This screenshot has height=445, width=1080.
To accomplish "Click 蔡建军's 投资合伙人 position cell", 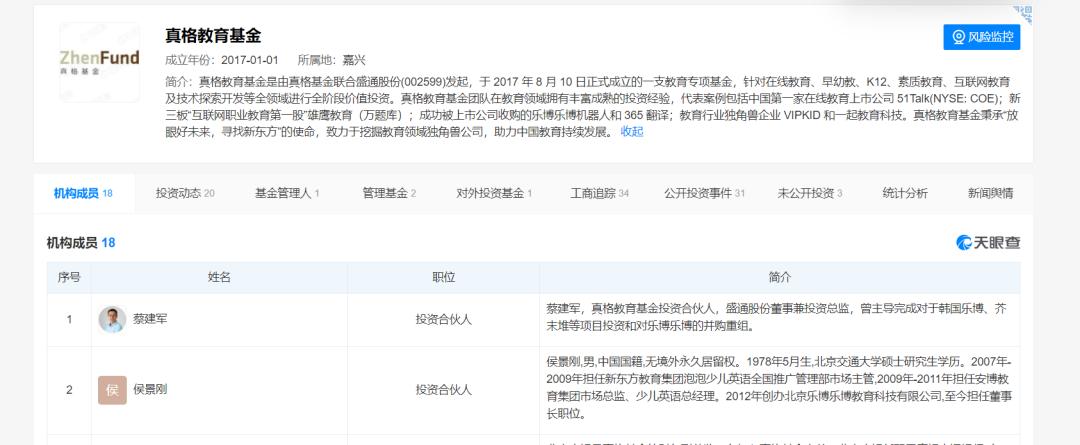I will tap(444, 320).
